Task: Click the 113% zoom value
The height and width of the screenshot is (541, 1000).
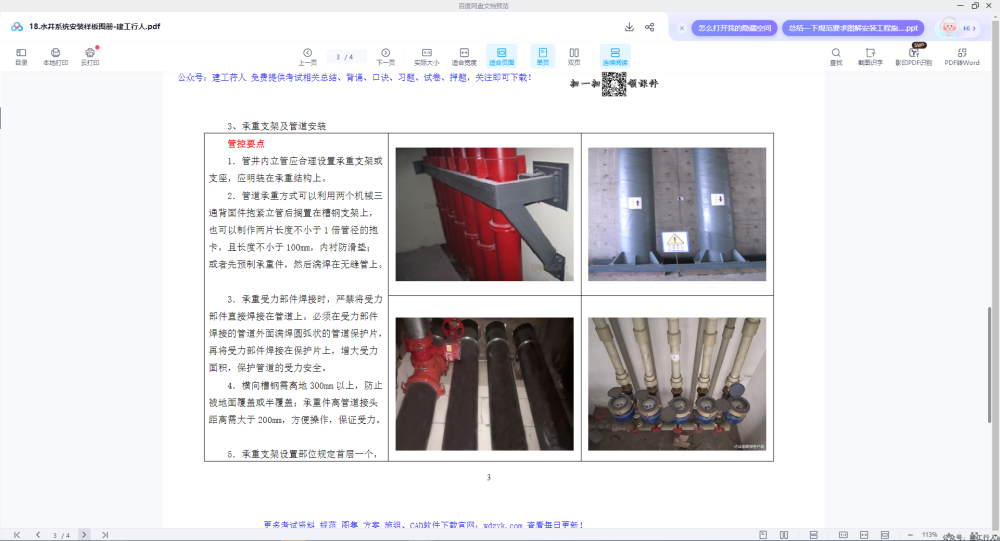Action: tap(929, 535)
